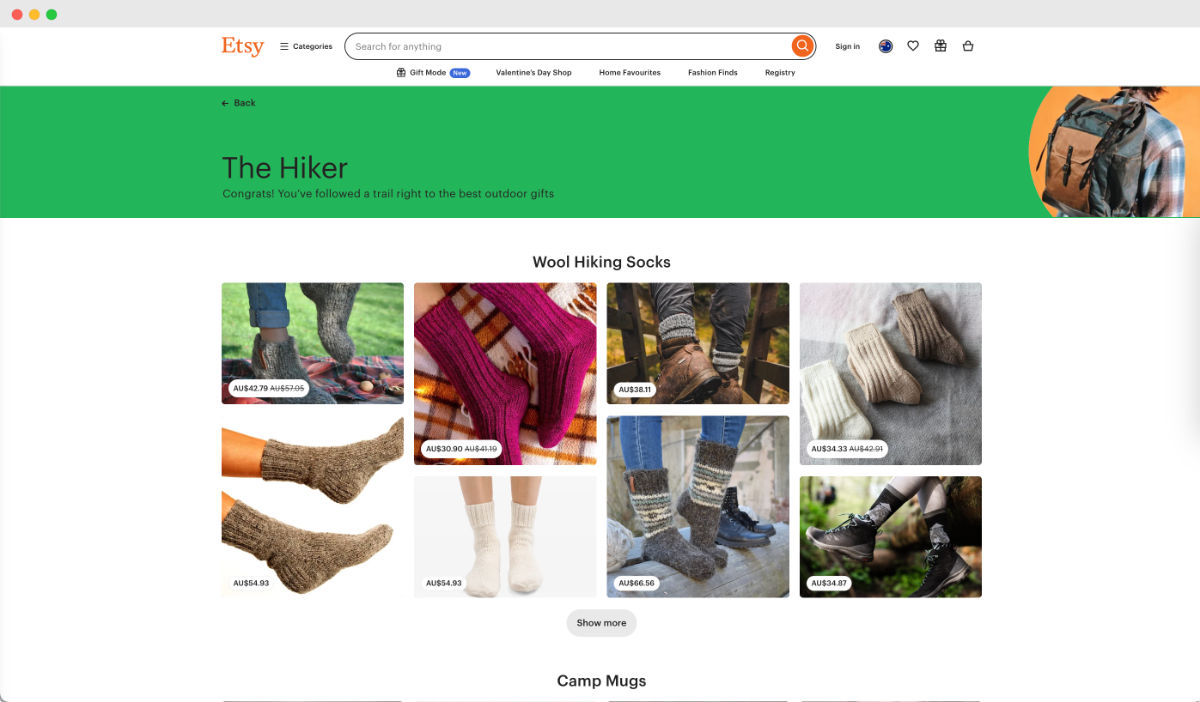Select the AU$66.56 striped wool socks product
This screenshot has width=1200, height=702.
697,505
